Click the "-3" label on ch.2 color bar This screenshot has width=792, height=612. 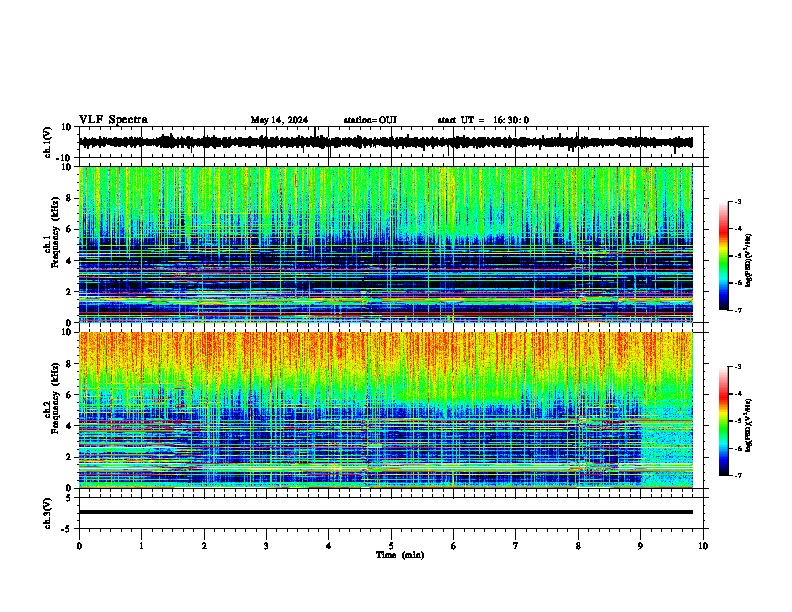(x=737, y=367)
